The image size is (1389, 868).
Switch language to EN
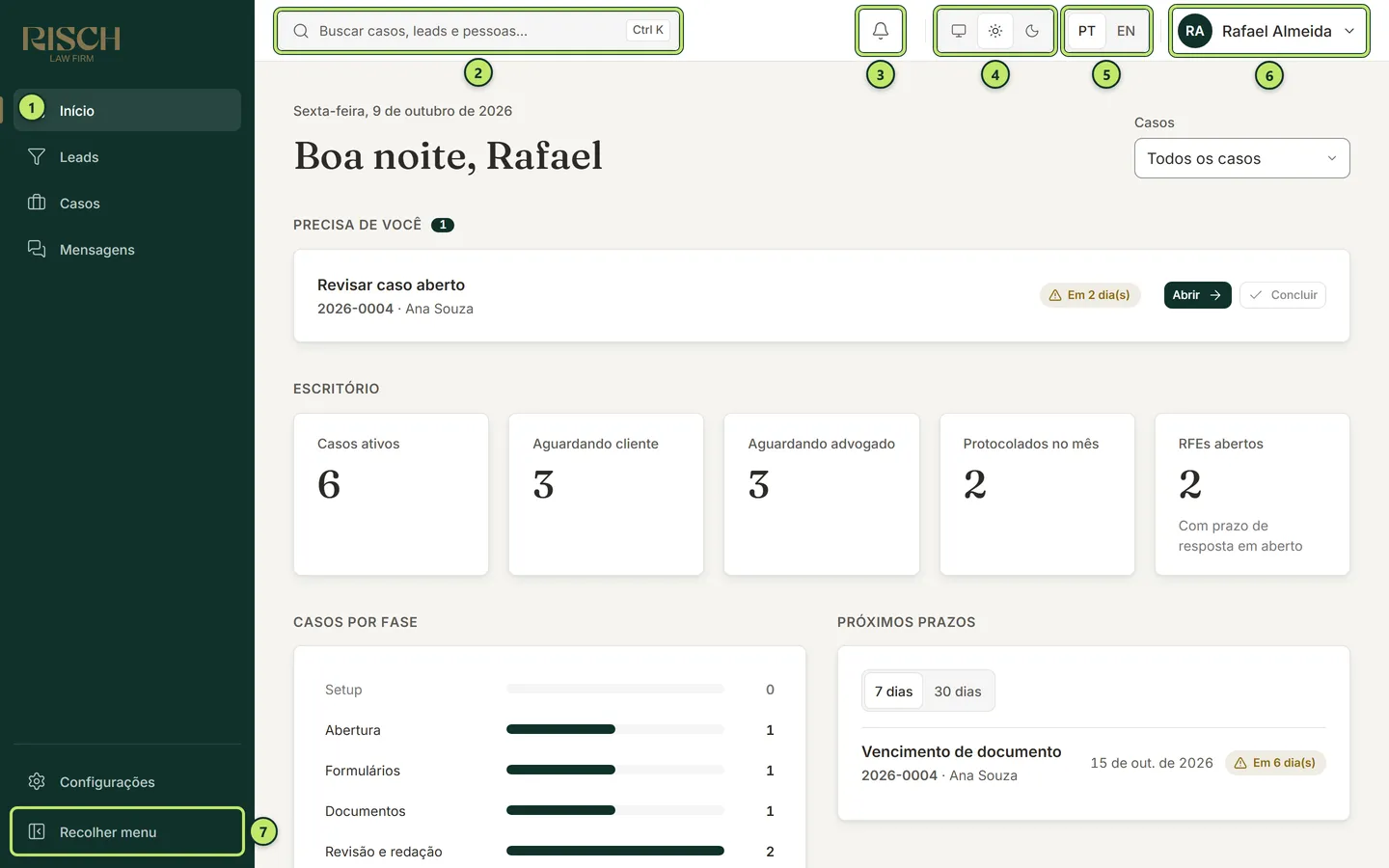point(1126,31)
